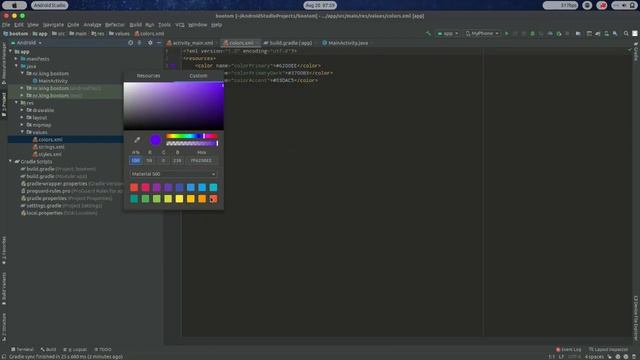Hide the Project panel with minus icon
640x360 pixels.
point(159,42)
